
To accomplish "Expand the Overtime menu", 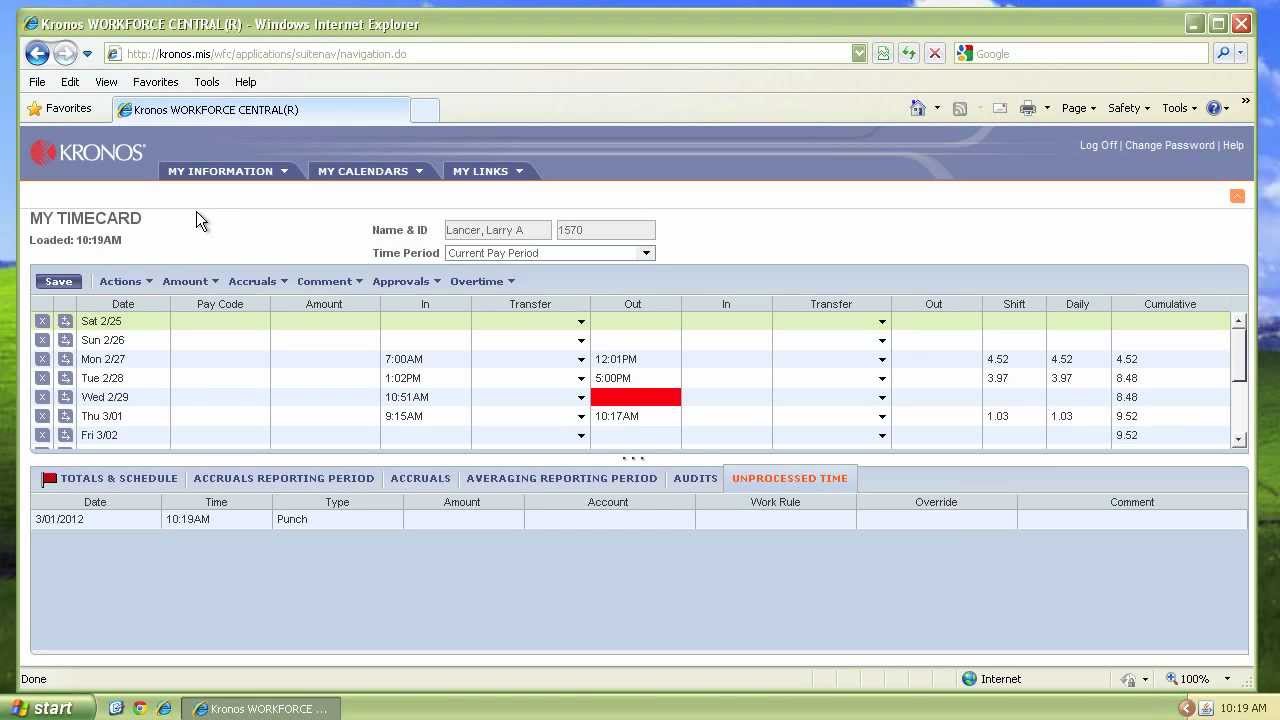I will 483,281.
